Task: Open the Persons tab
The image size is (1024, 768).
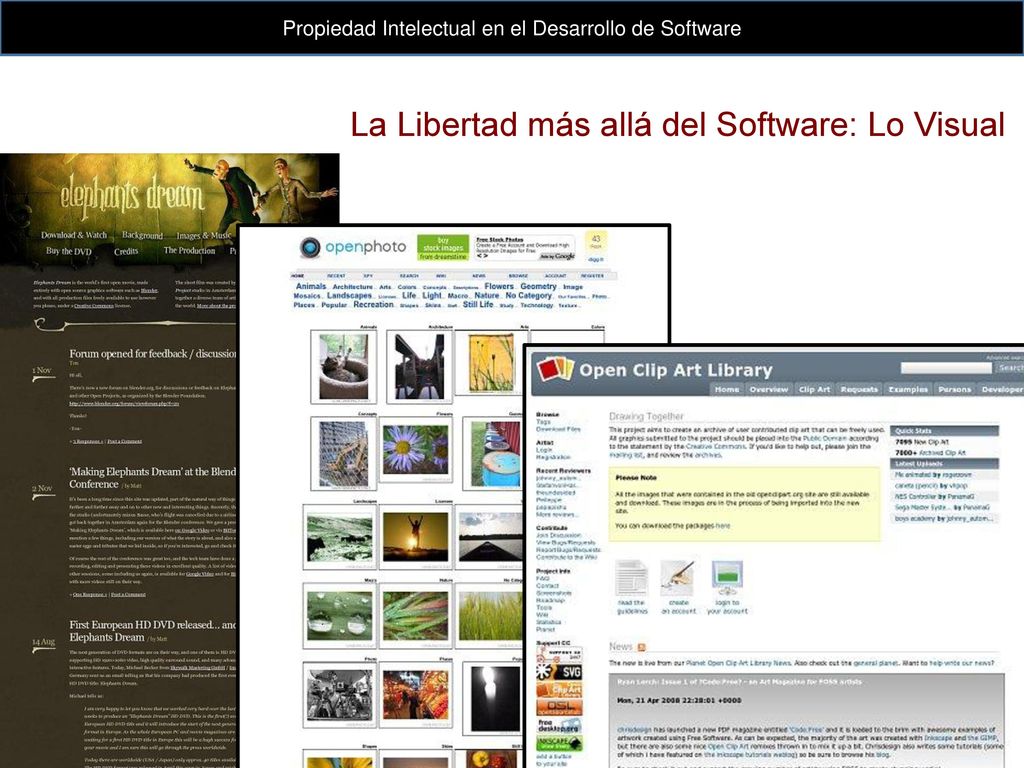Action: point(954,389)
